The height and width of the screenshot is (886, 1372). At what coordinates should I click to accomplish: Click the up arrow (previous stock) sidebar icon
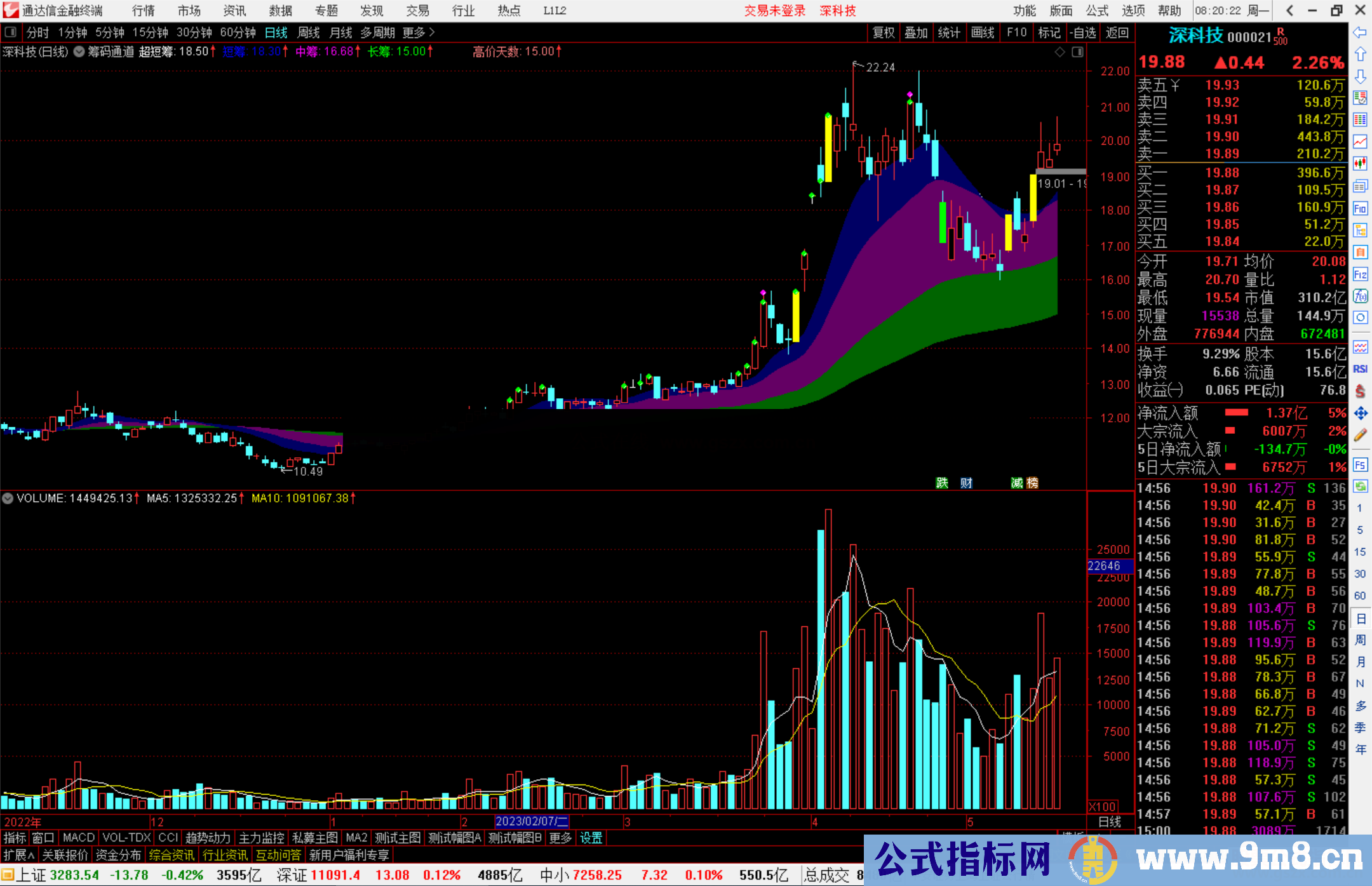tap(1360, 54)
